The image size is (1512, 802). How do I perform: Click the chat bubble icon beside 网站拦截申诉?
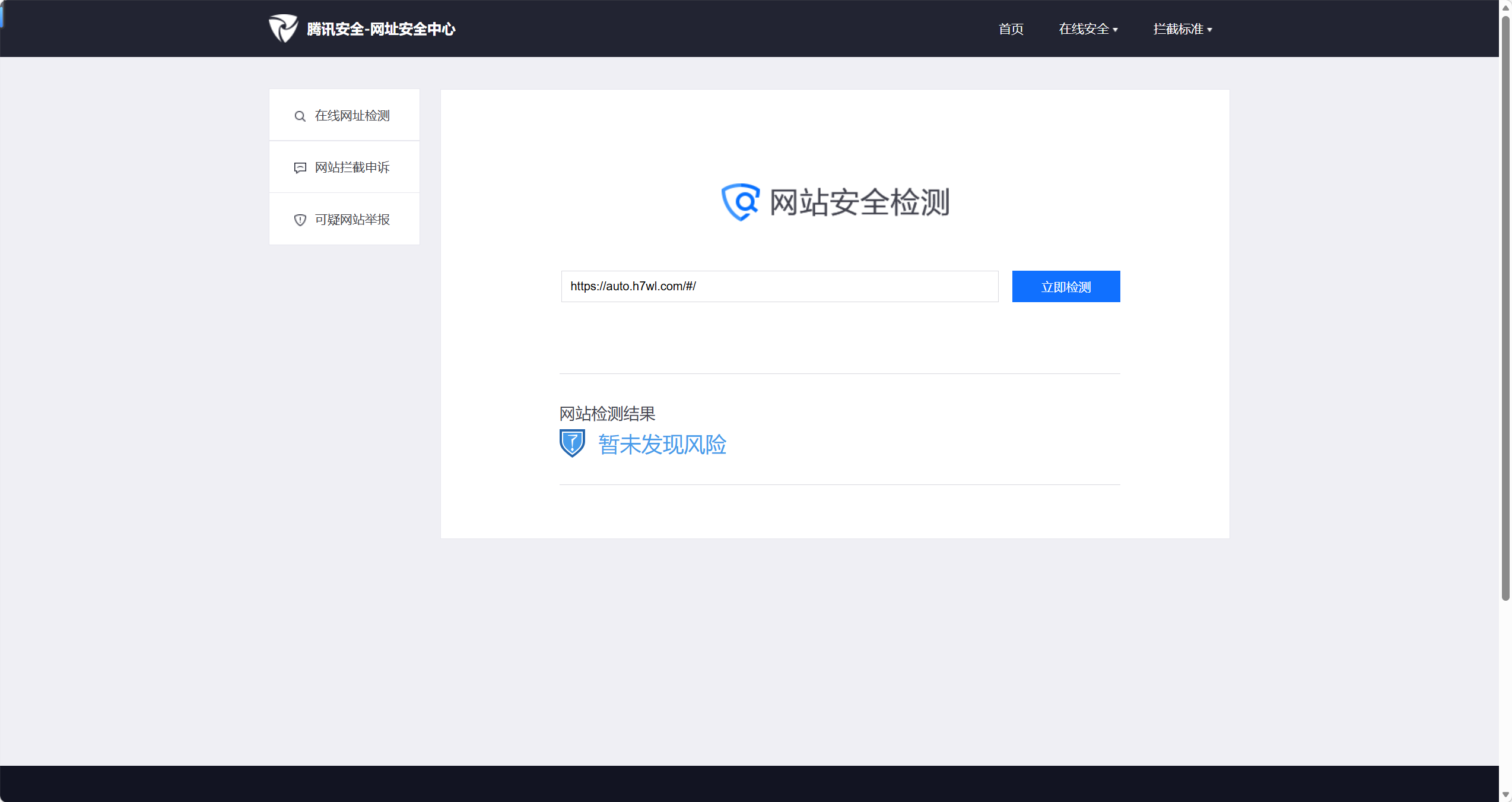click(300, 168)
